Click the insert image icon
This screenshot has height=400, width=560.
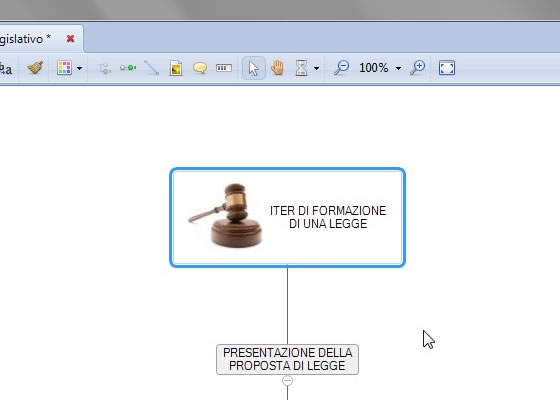(176, 68)
